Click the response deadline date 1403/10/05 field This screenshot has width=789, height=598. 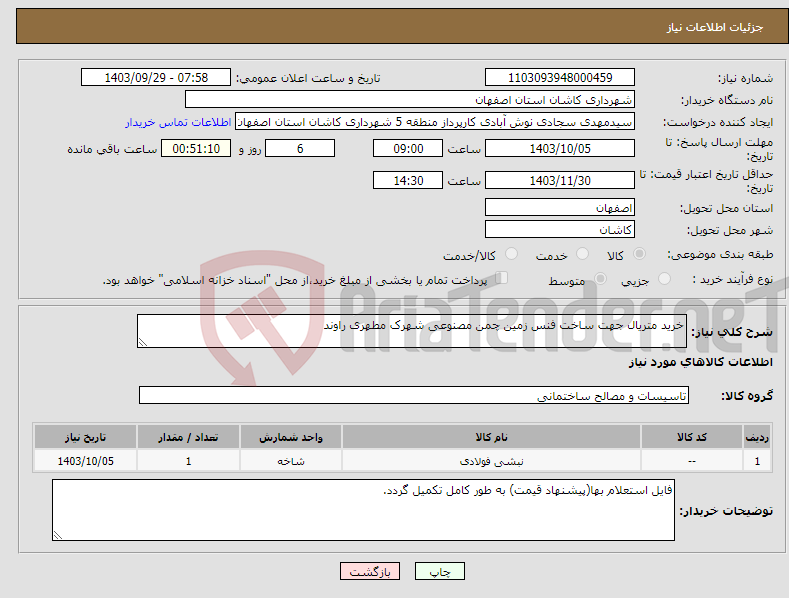click(x=560, y=148)
